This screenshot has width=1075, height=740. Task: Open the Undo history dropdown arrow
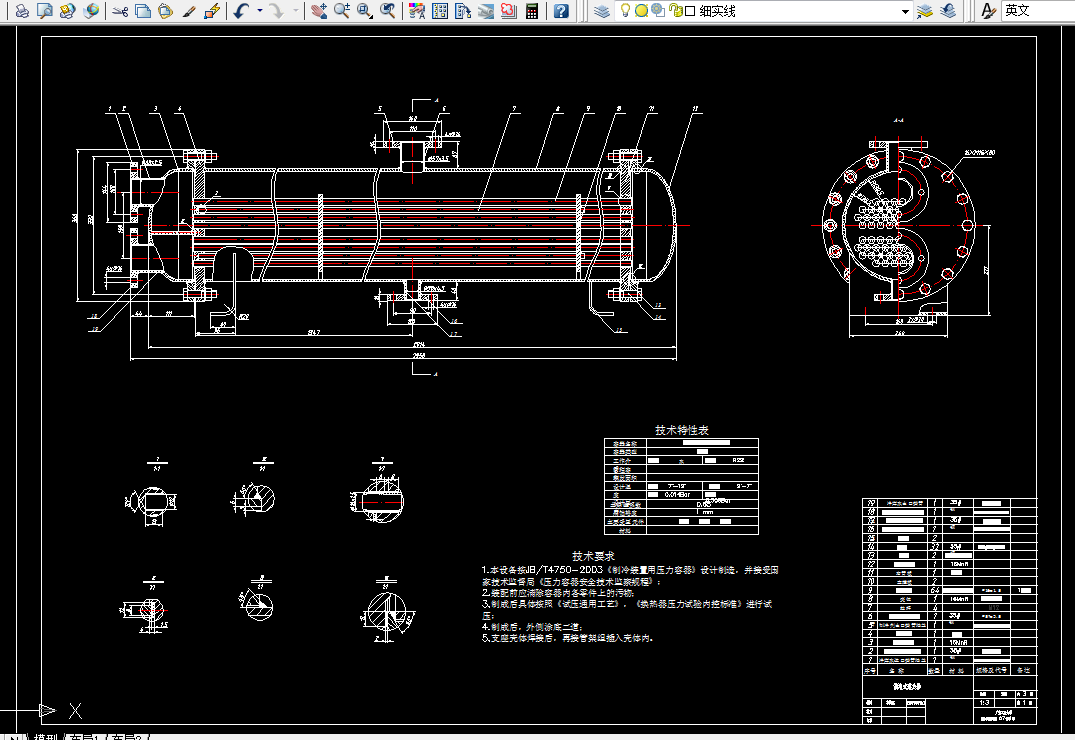(260, 11)
